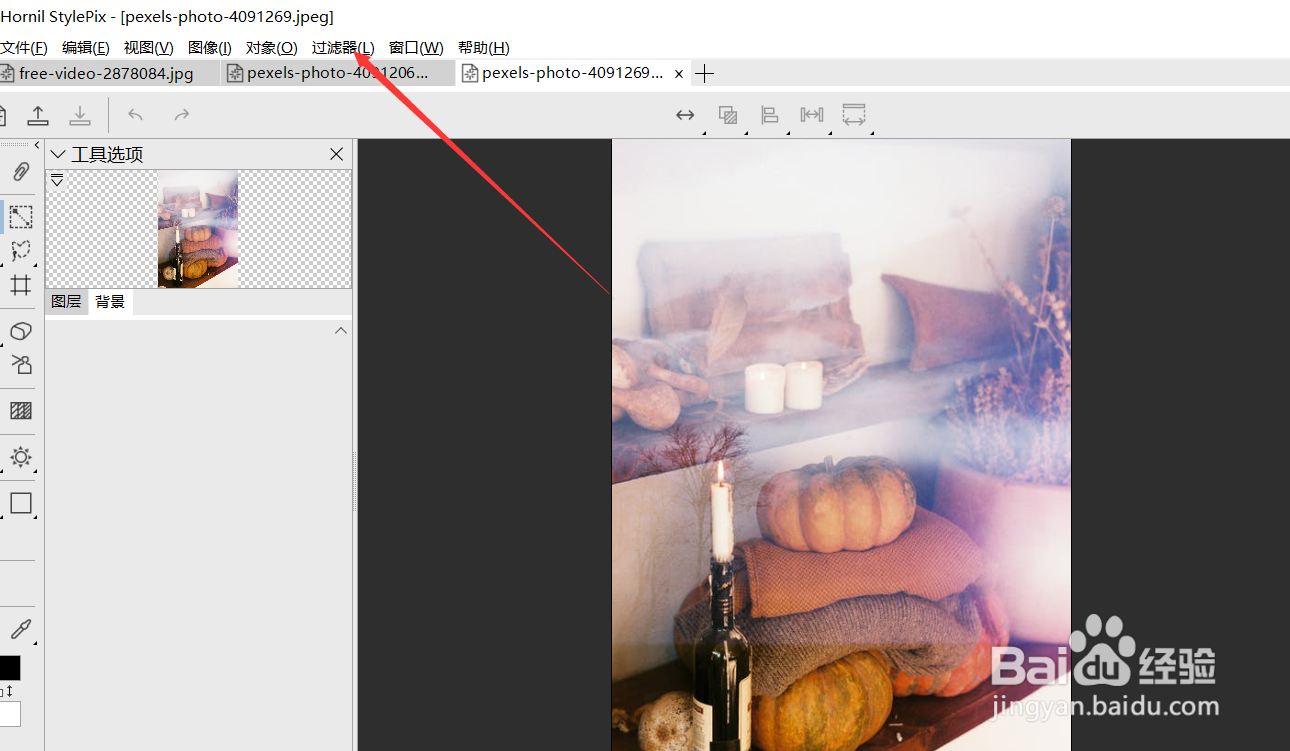Screen dimensions: 1290x751
Task: Select the clone stamp tool
Action: 21,365
